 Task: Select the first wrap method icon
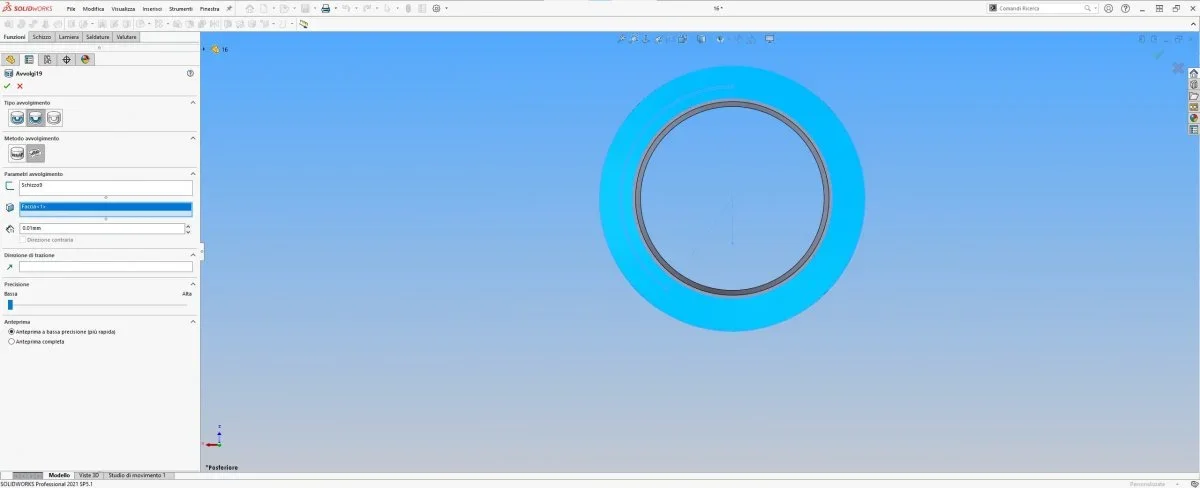point(16,153)
